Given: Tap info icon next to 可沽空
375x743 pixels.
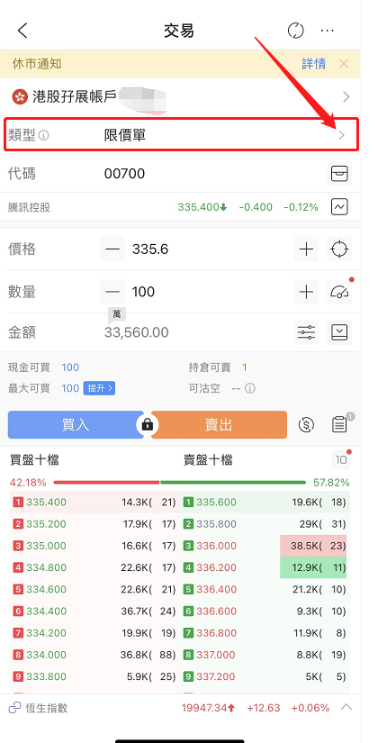Looking at the screenshot, I should pos(251,389).
